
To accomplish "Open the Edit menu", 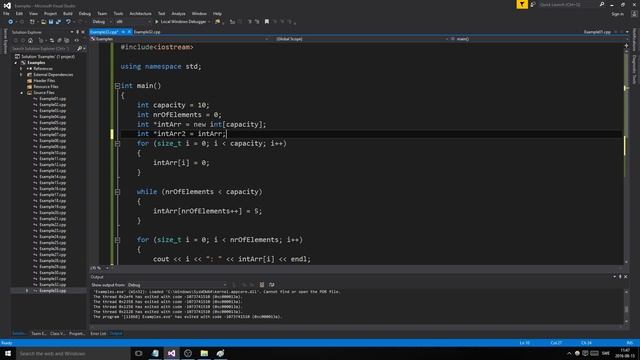I will point(19,13).
